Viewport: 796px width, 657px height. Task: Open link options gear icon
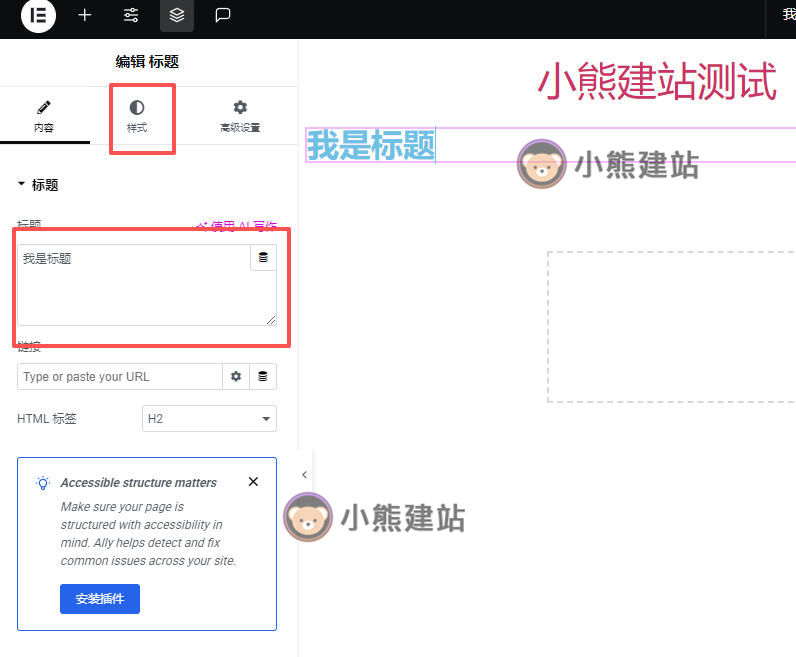coord(236,377)
